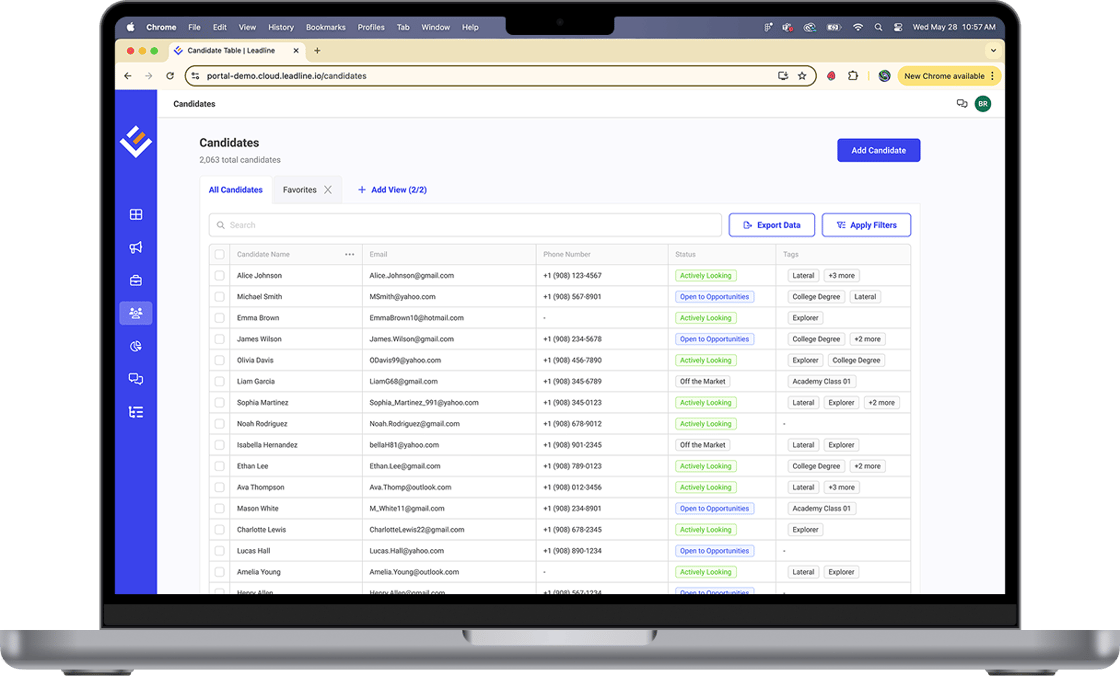Select the pipeline list icon at sidebar bottom
Screen dimensions: 1120x676
(x=135, y=411)
